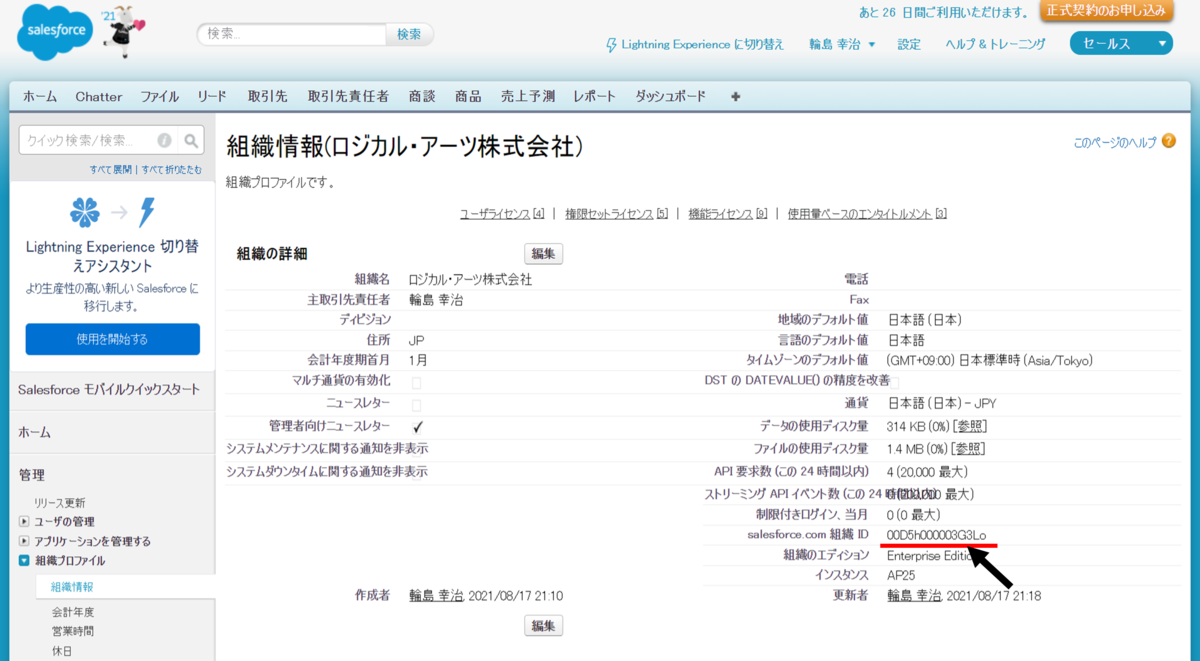1200x661 pixels.
Task: Click すべて折りたたむ to collapse all
Action: (171, 169)
